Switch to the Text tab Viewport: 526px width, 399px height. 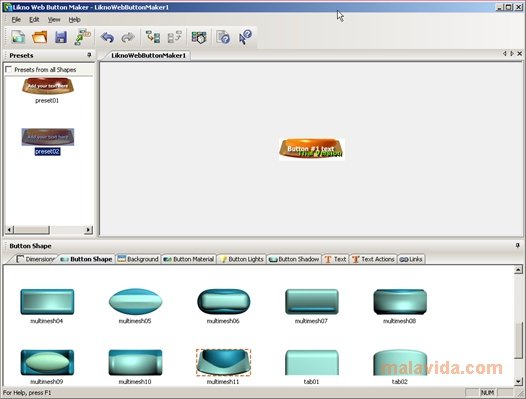click(x=335, y=259)
